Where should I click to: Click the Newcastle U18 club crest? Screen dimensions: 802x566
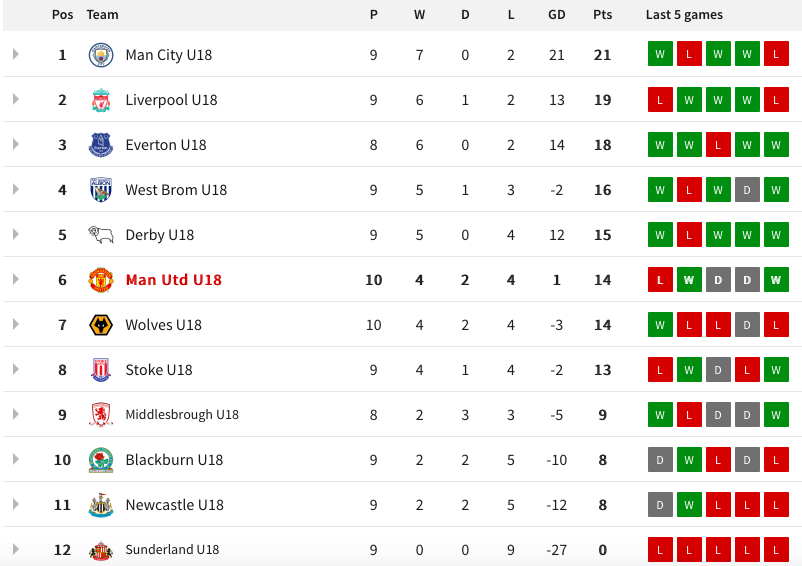[x=101, y=505]
